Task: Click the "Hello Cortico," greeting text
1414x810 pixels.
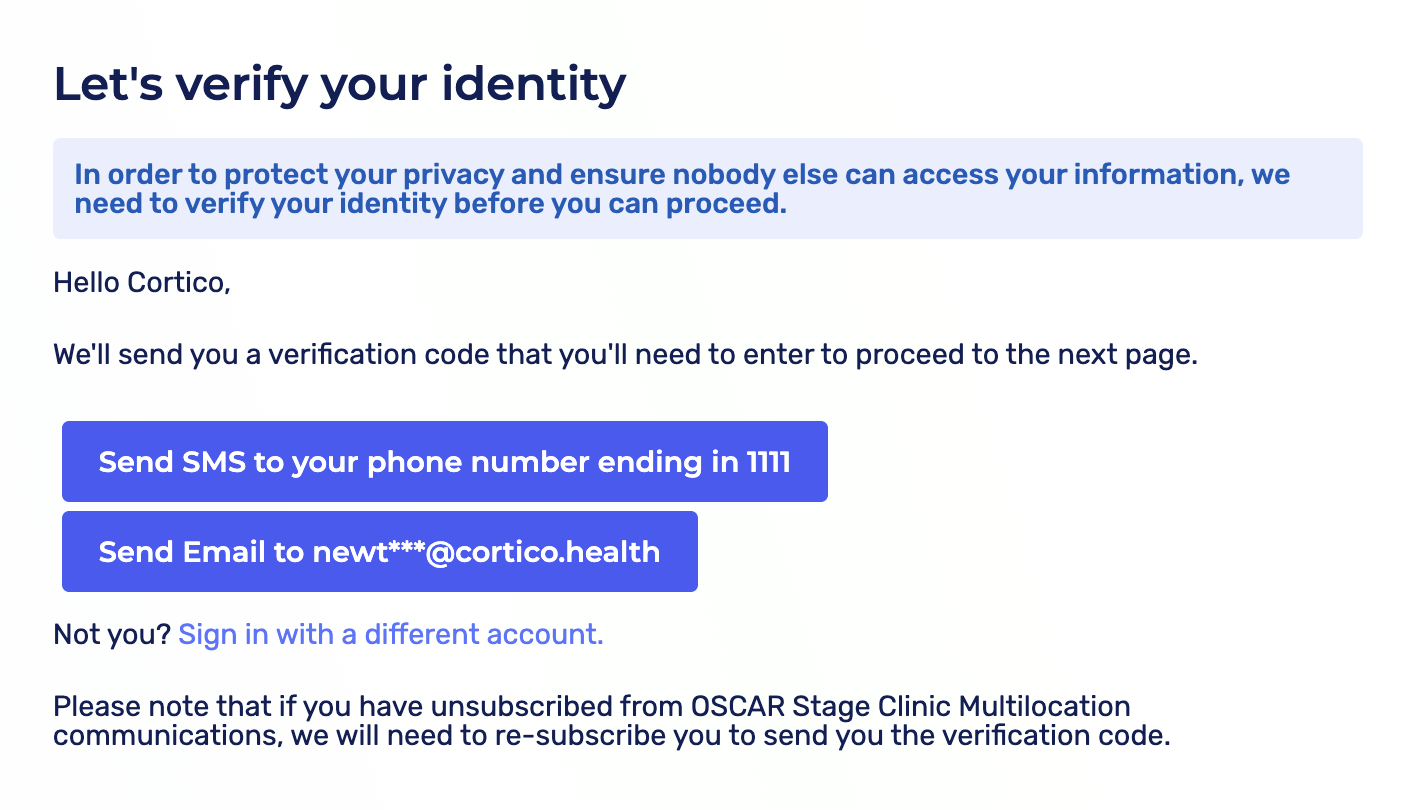Action: click(142, 283)
